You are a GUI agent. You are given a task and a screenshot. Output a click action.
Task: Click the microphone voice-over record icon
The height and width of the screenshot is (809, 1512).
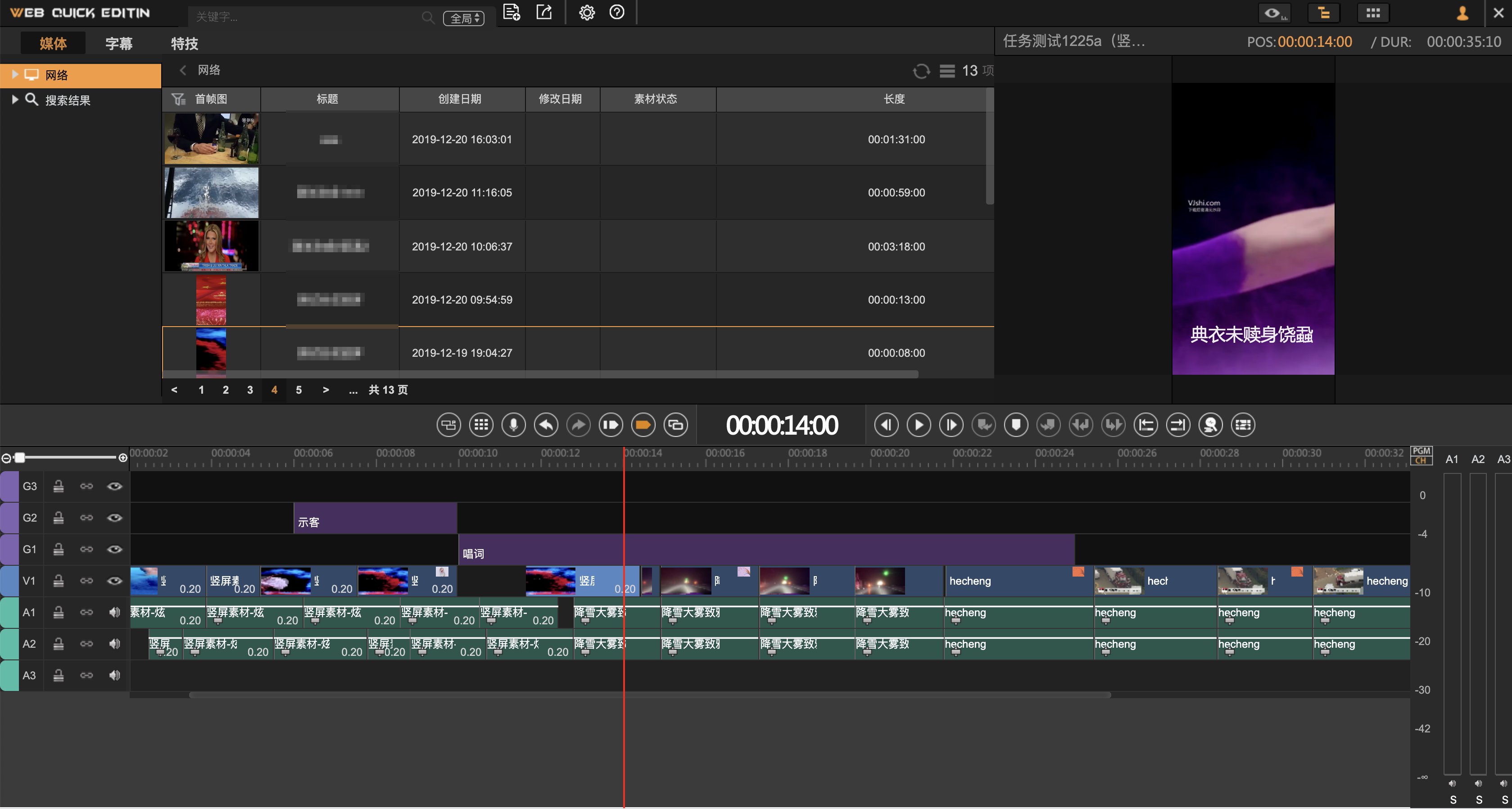pos(514,425)
